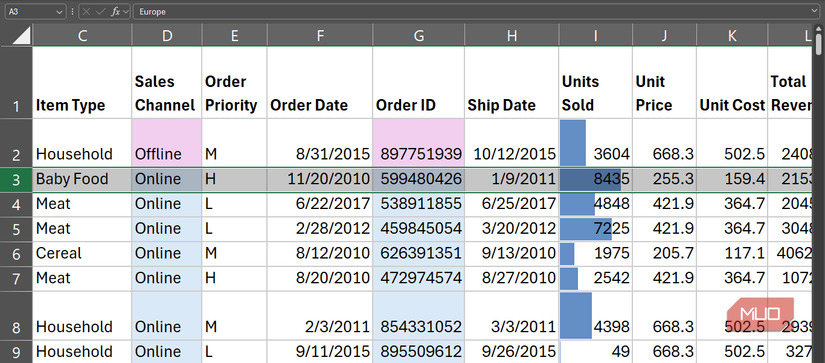Select column D header
825x363 pixels.
pos(167,35)
